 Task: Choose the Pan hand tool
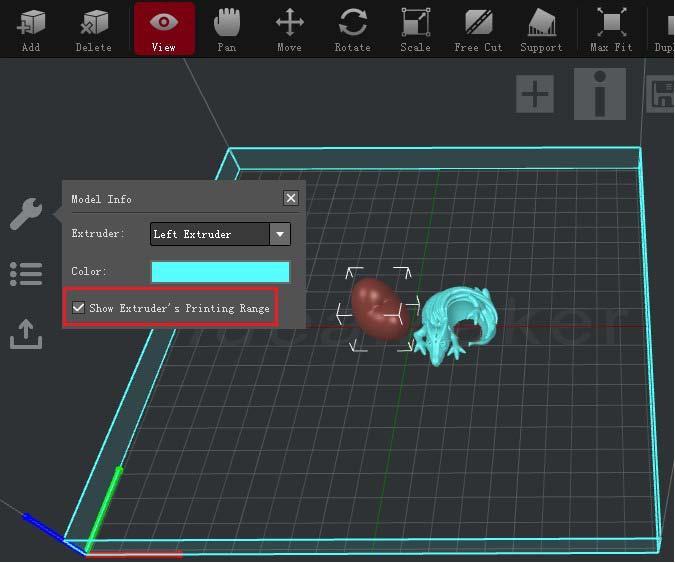click(x=226, y=29)
